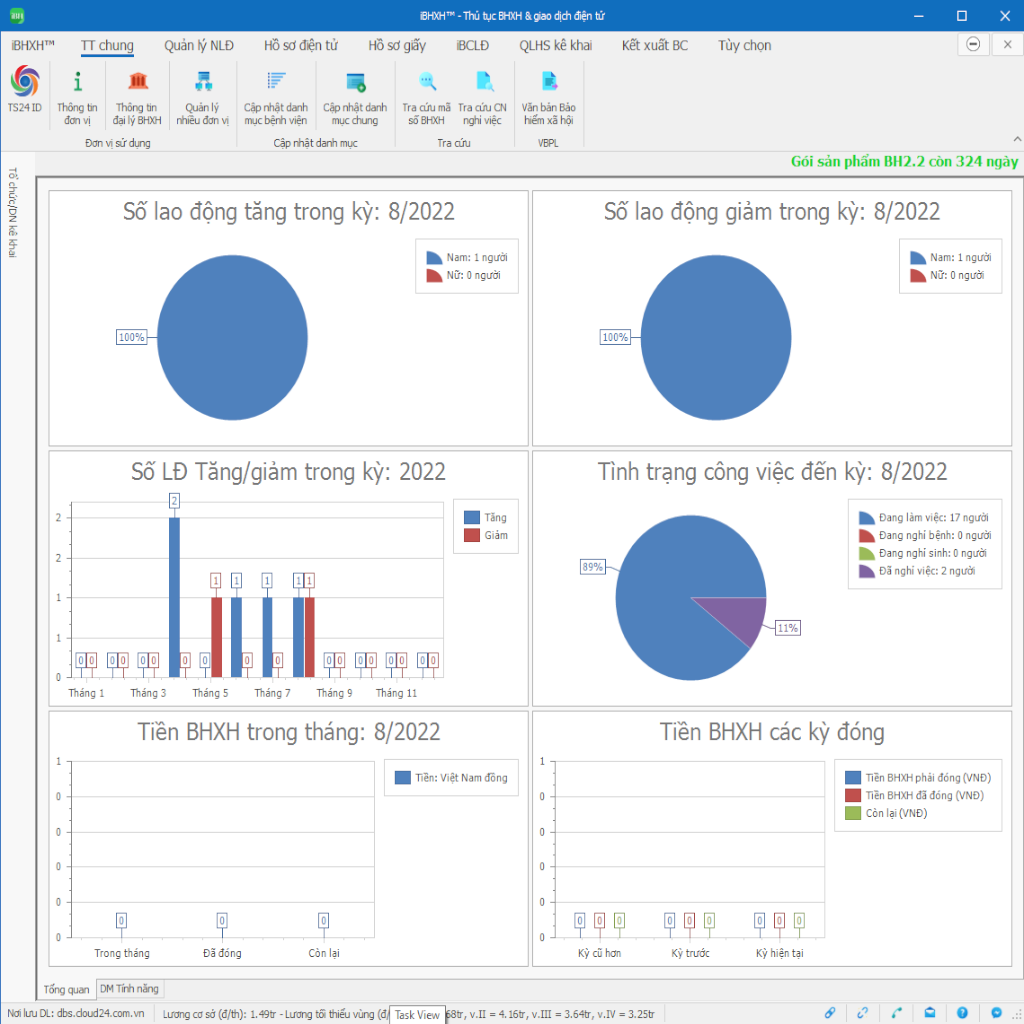Click the help question mark icon
This screenshot has width=1024, height=1024.
click(x=962, y=1013)
